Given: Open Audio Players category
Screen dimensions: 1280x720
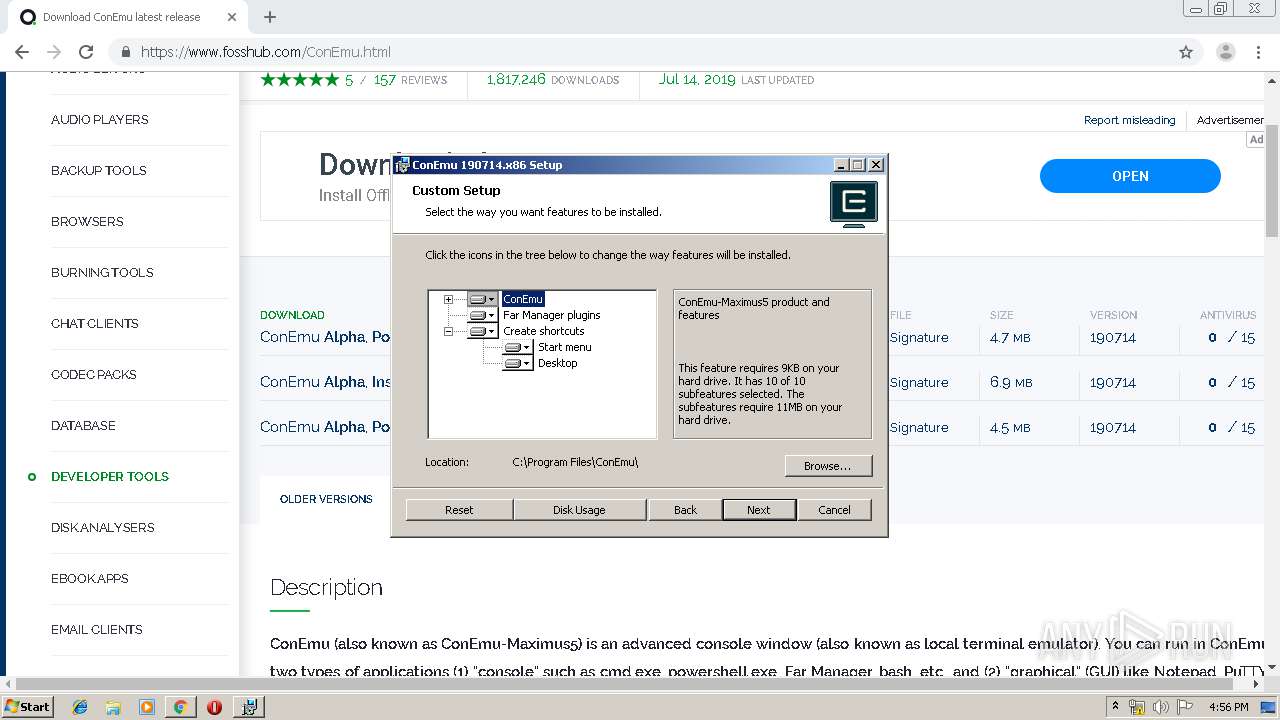Looking at the screenshot, I should click(100, 119).
